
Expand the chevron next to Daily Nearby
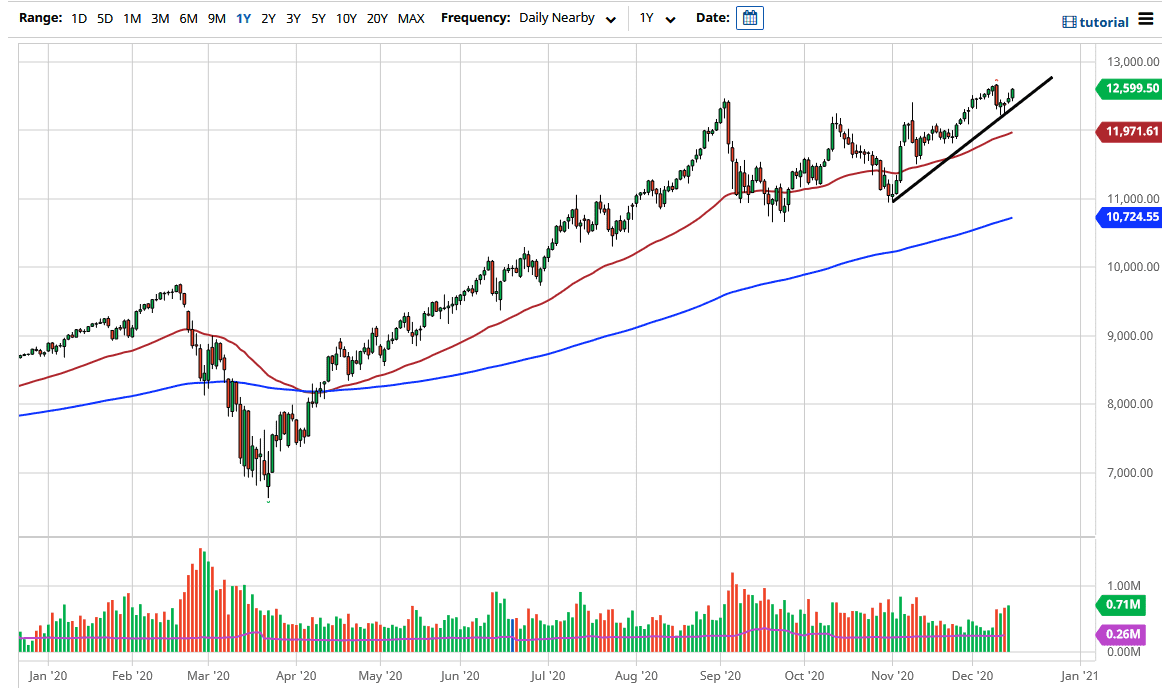pyautogui.click(x=611, y=18)
